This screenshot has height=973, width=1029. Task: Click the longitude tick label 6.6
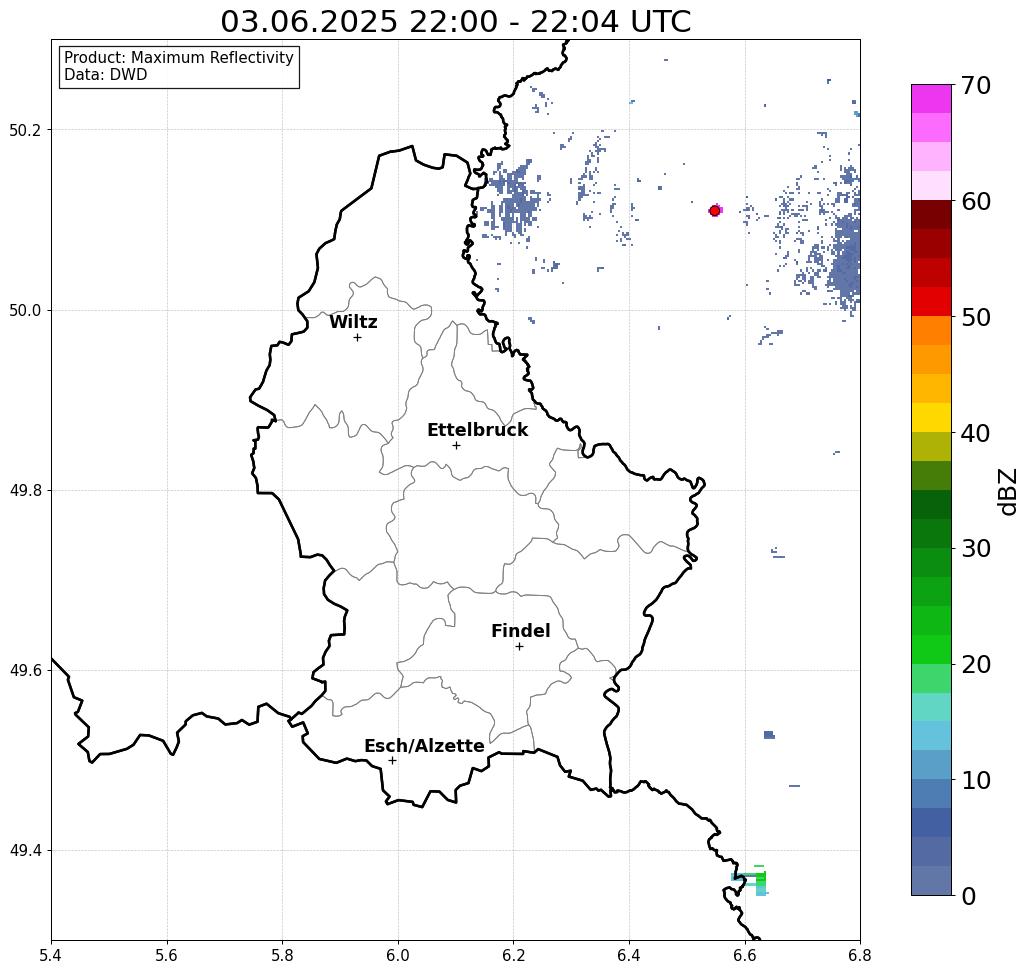744,955
